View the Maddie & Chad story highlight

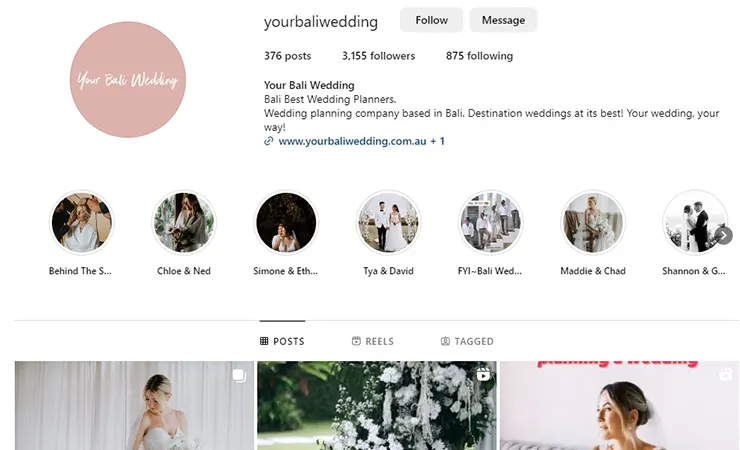[593, 222]
